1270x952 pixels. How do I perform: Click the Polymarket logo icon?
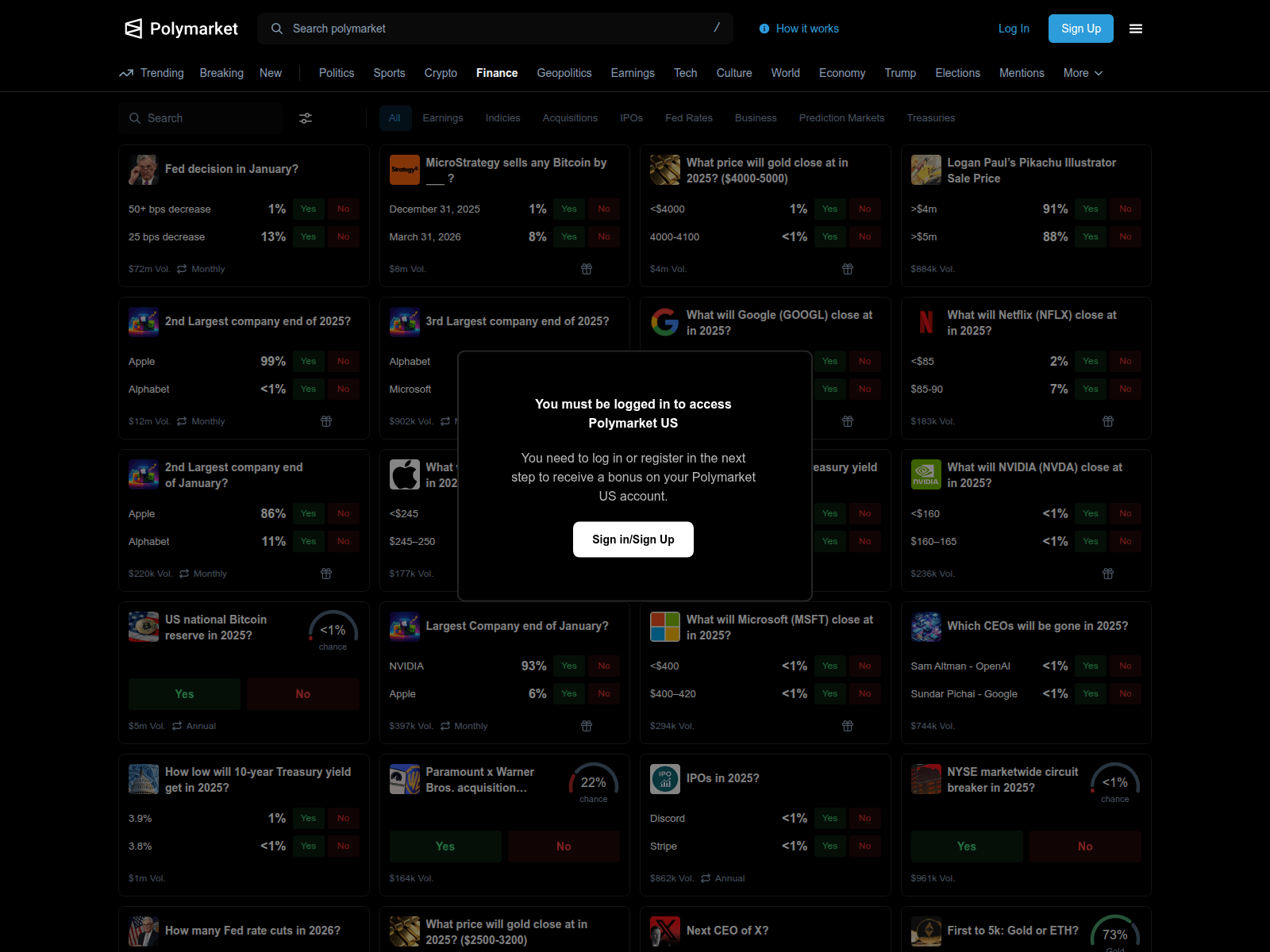(x=133, y=29)
